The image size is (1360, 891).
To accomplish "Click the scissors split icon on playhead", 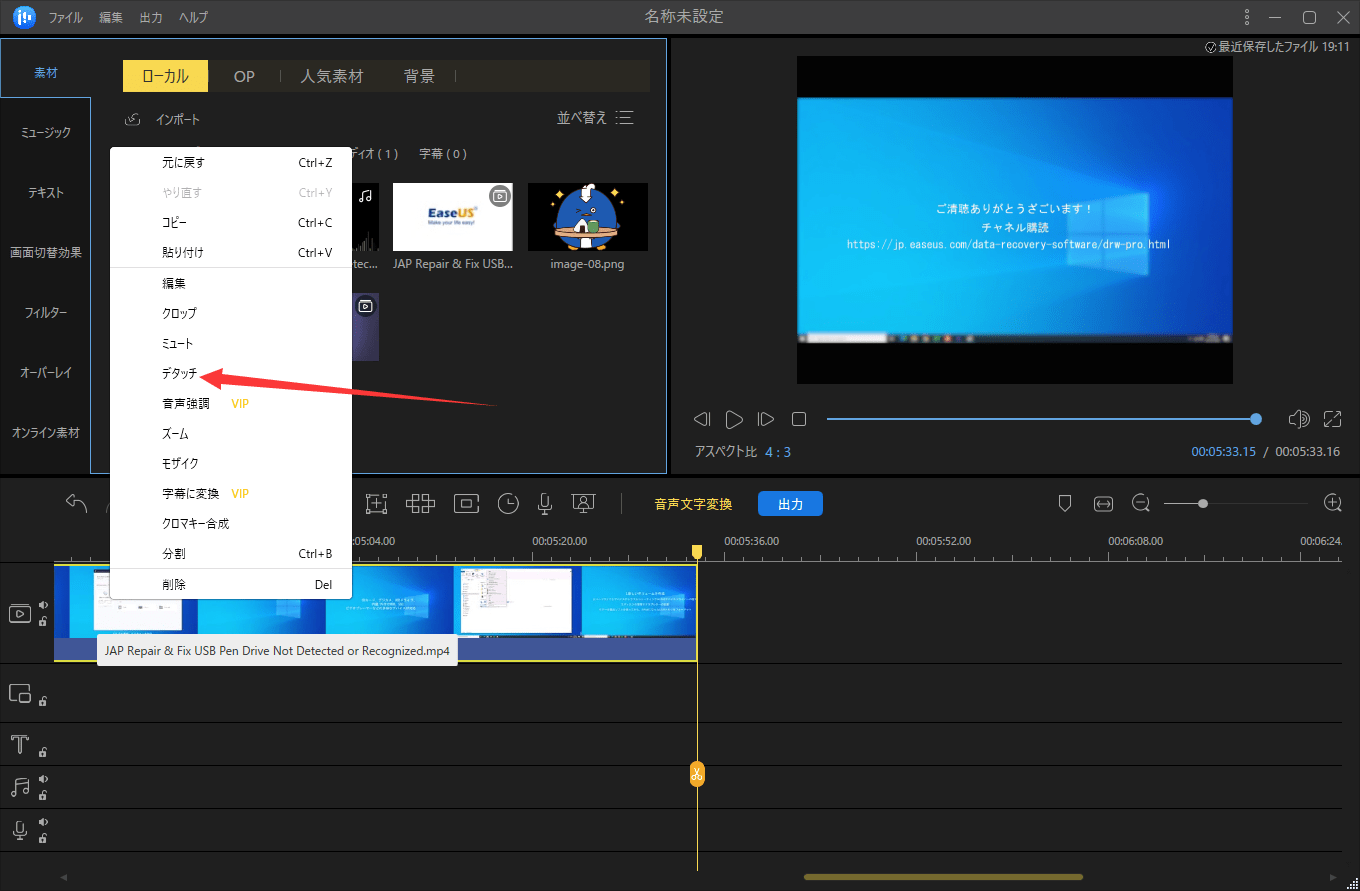I will (x=697, y=774).
